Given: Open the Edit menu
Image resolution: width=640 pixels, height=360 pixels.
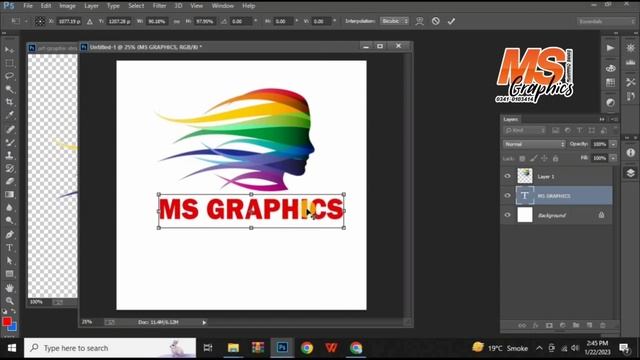Looking at the screenshot, I should 46,6.
